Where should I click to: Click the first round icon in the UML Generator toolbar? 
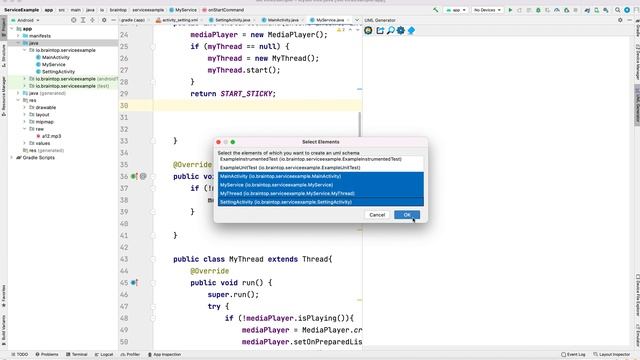point(368,30)
